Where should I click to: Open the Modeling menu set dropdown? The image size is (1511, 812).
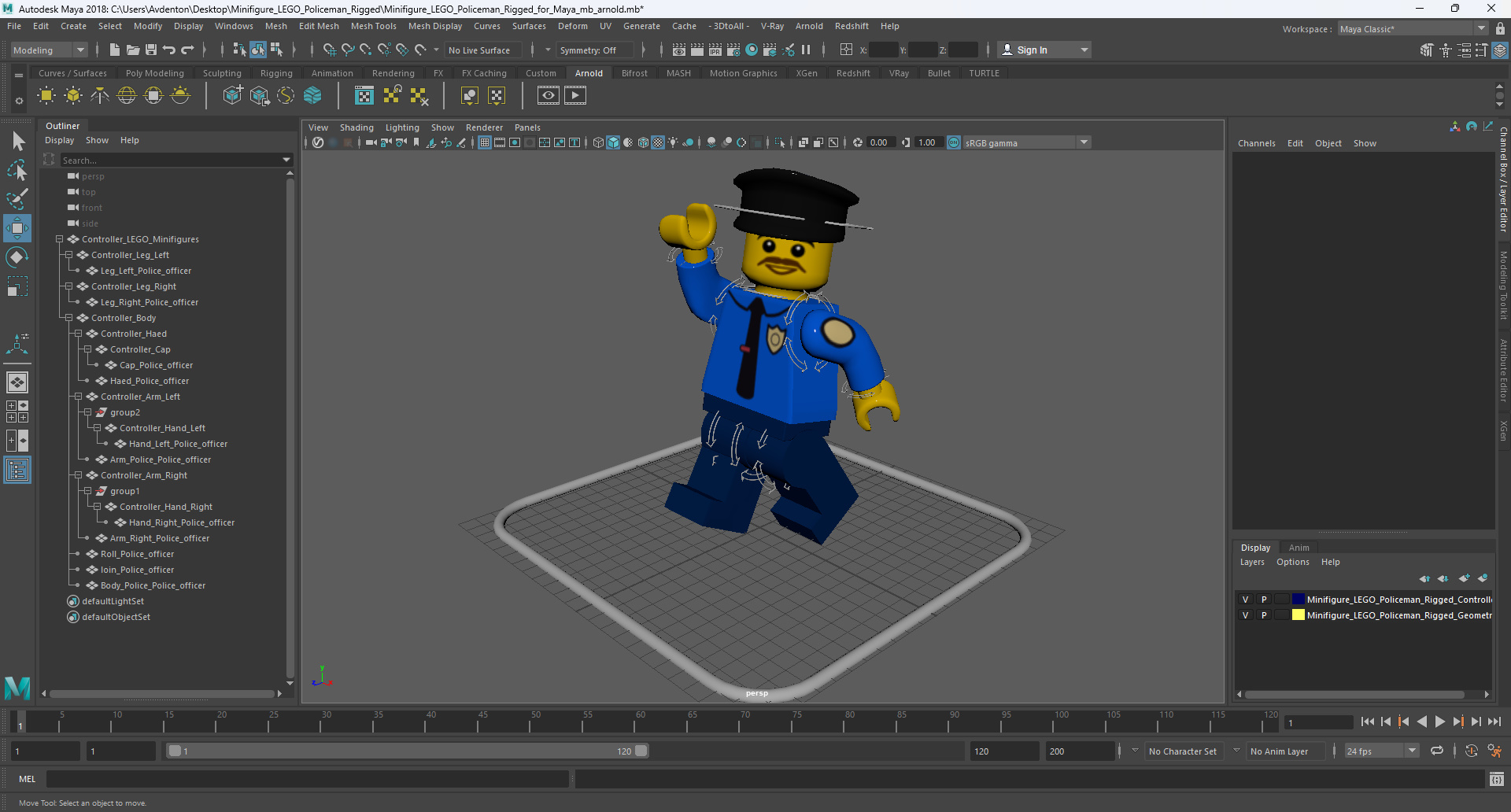pyautogui.click(x=49, y=50)
